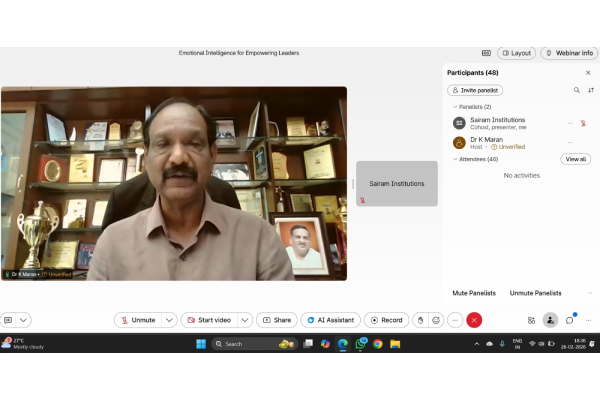This screenshot has height=400, width=600.
Task: Click the sort participants icon
Action: coord(590,90)
